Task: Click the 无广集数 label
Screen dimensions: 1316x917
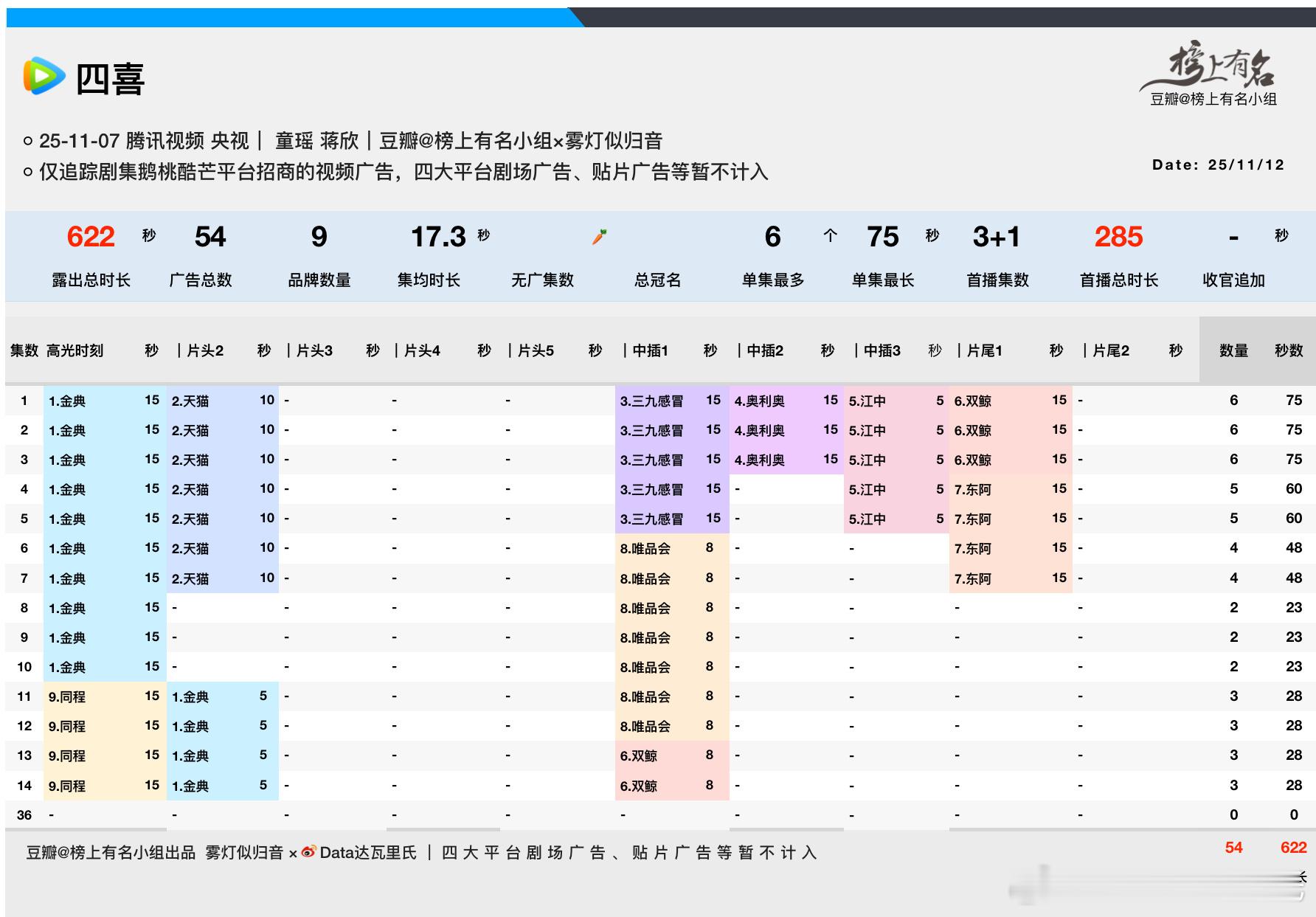Action: [x=542, y=280]
